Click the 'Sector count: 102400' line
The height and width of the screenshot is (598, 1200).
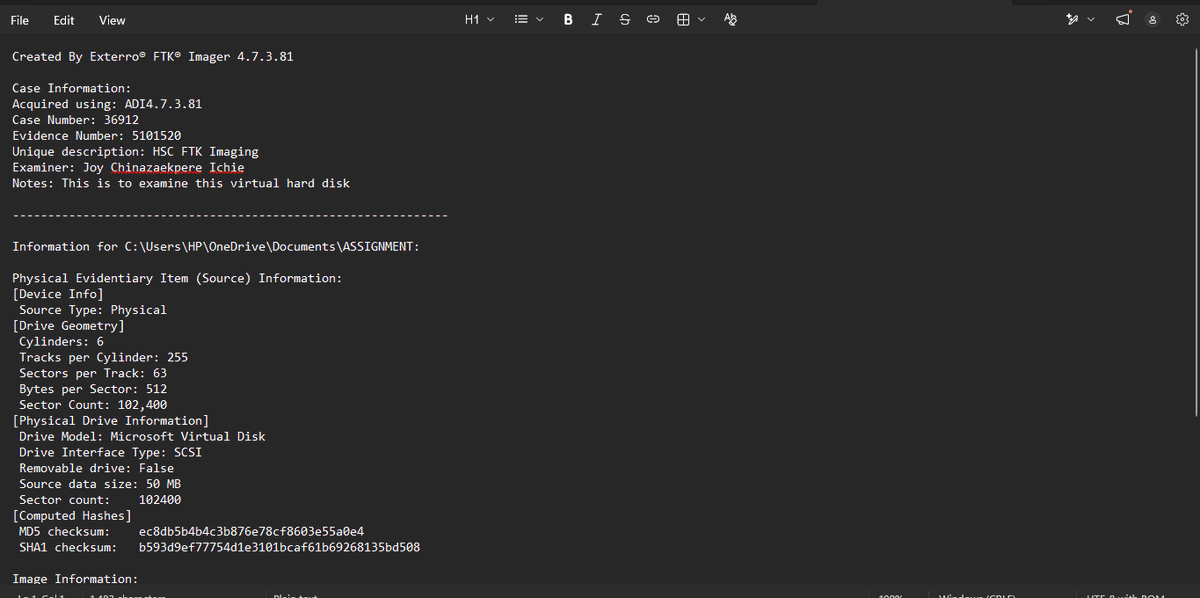coord(100,500)
